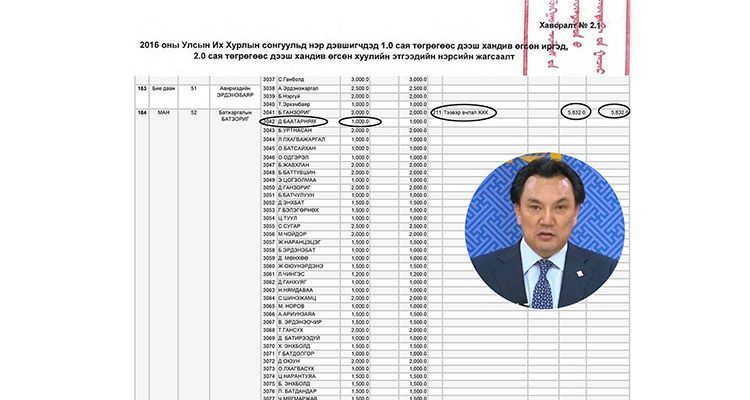Image resolution: width=750 pixels, height=400 pixels.
Task: Click the circled 1,000.0 amount in row 3042
Action: (x=360, y=122)
